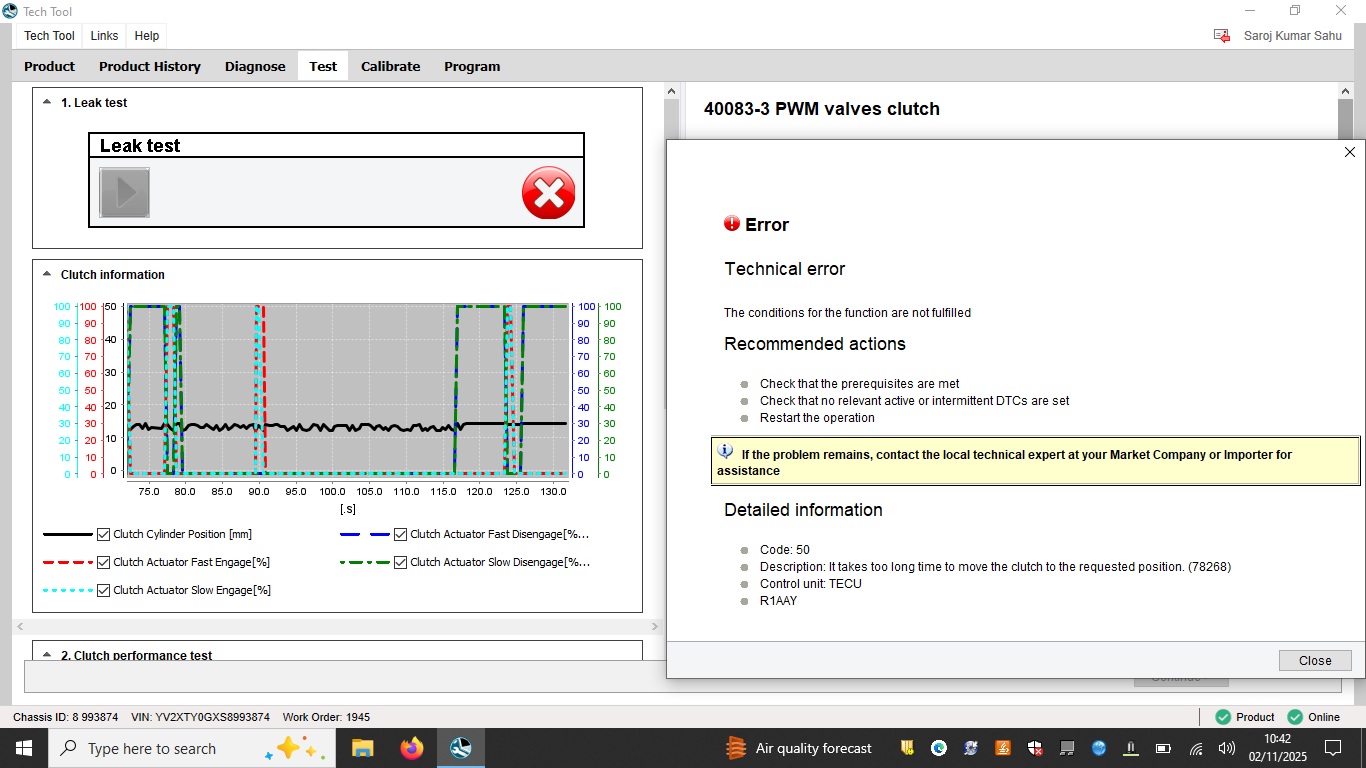Go to the Product tab
This screenshot has width=1366, height=768.
click(49, 66)
